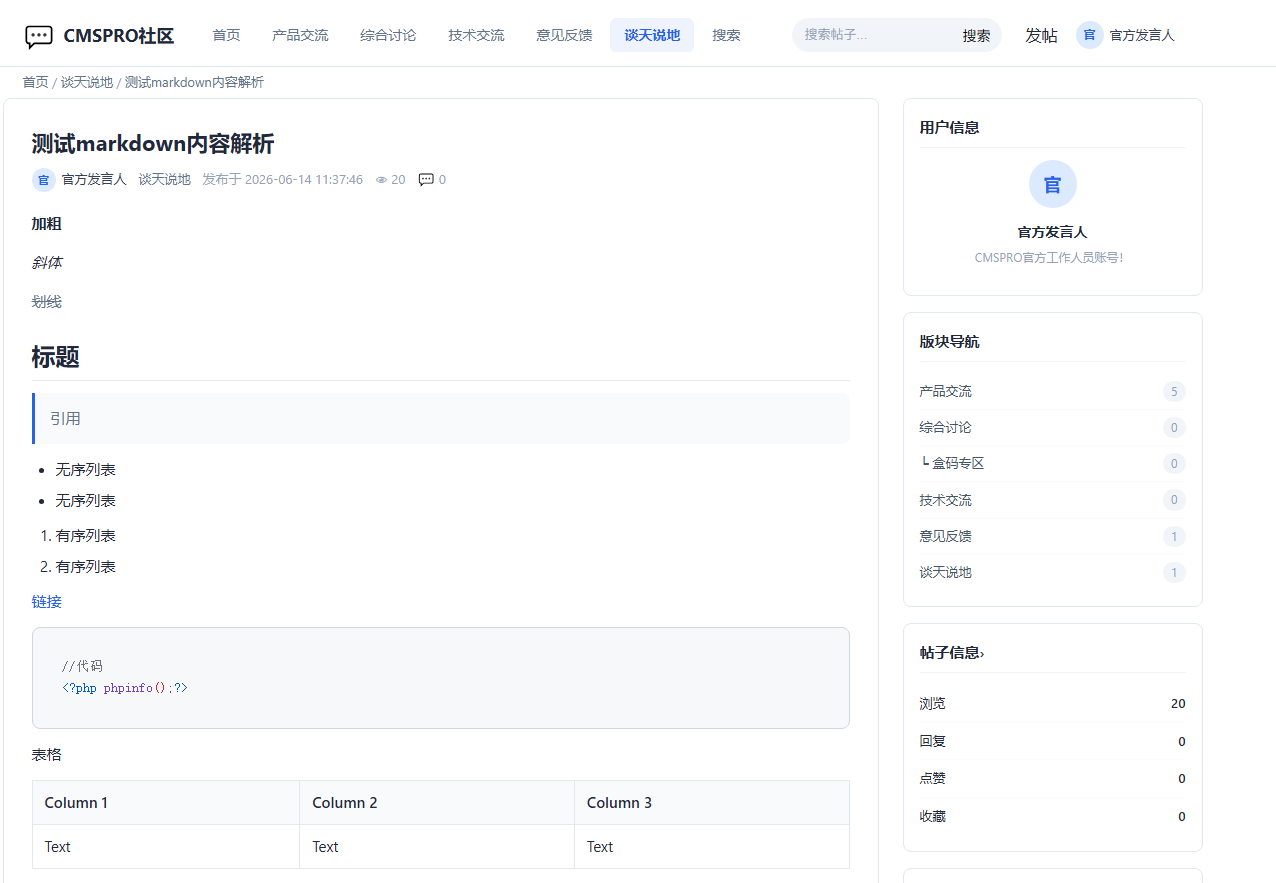Click the blue 链接 hyperlink in the post
This screenshot has width=1276, height=883.
click(47, 602)
